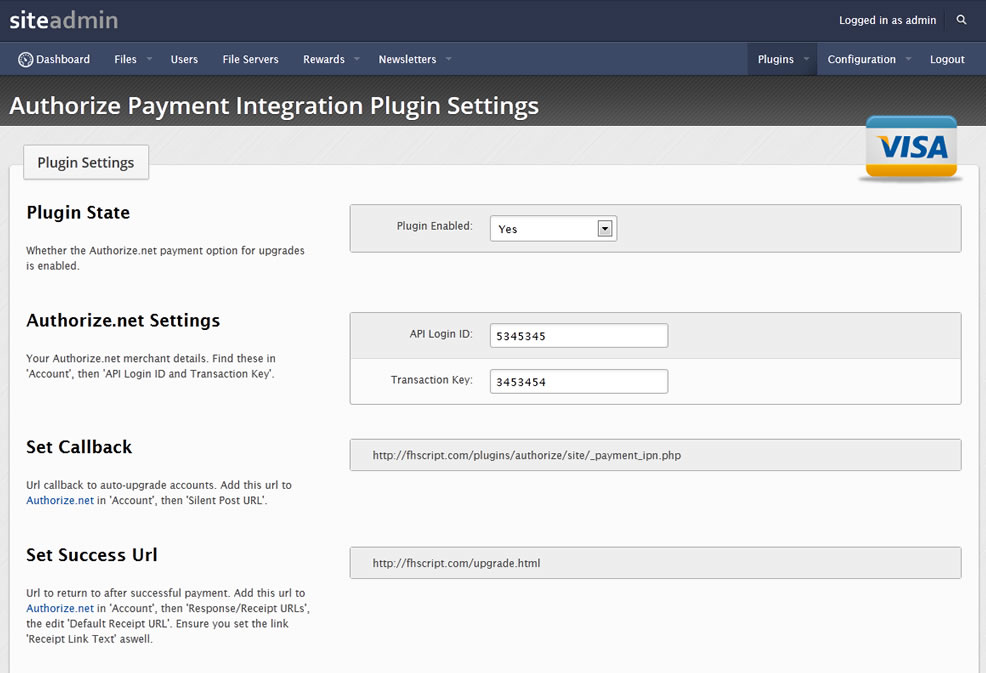Open the Rewards menu

[324, 59]
